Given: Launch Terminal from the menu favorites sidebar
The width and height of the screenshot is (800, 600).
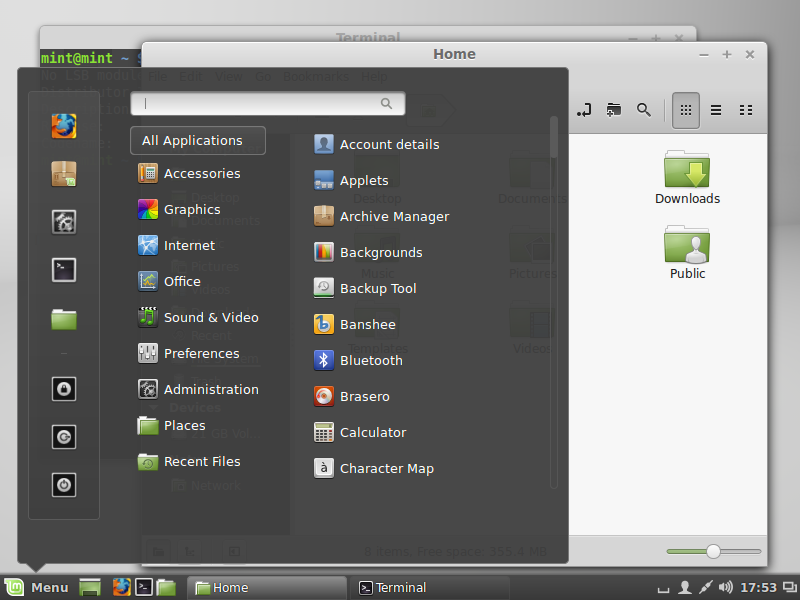Looking at the screenshot, I should point(64,270).
